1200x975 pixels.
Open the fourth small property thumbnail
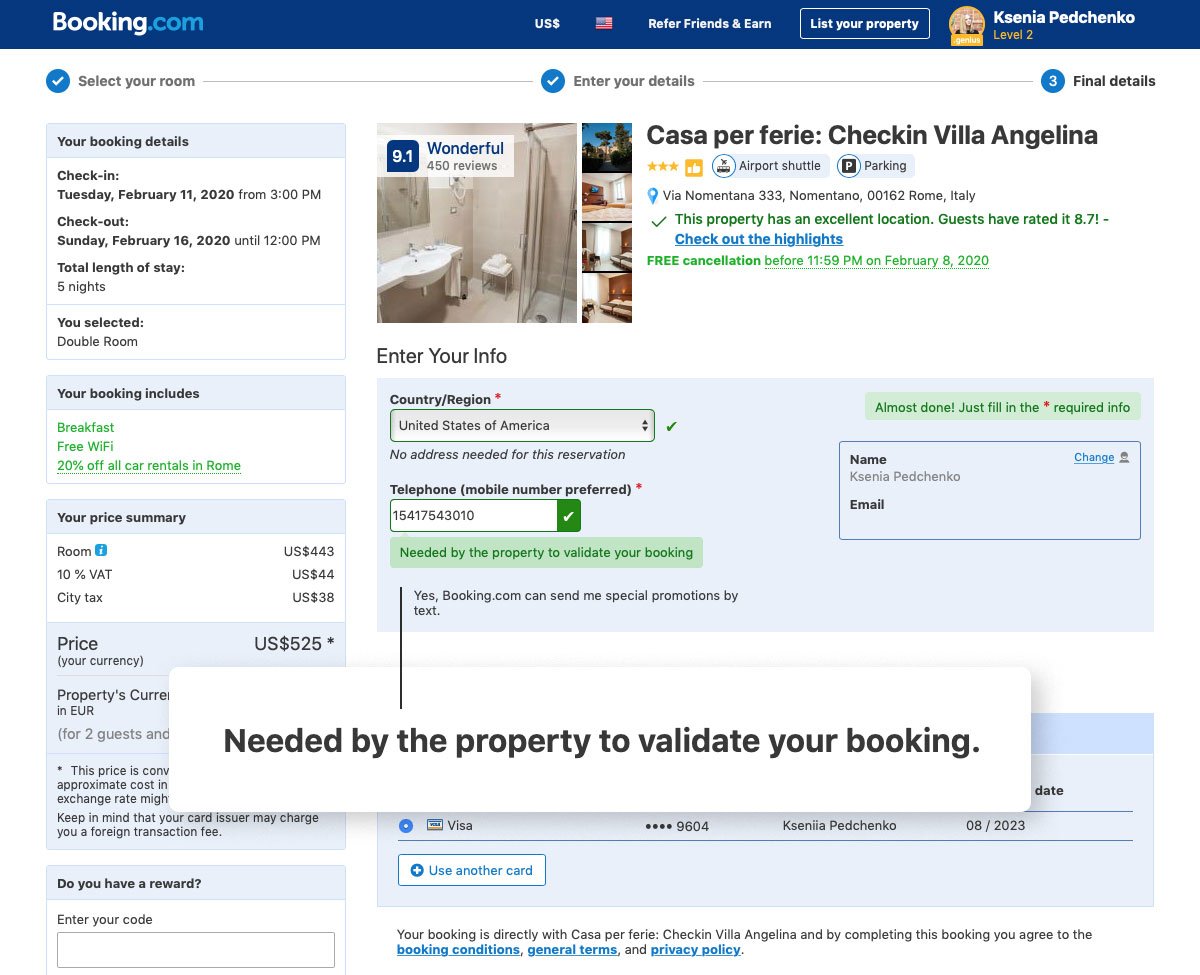pyautogui.click(x=607, y=298)
